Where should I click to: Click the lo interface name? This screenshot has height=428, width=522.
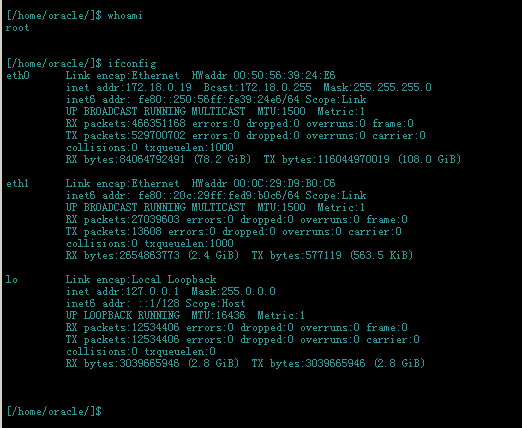tap(12, 280)
